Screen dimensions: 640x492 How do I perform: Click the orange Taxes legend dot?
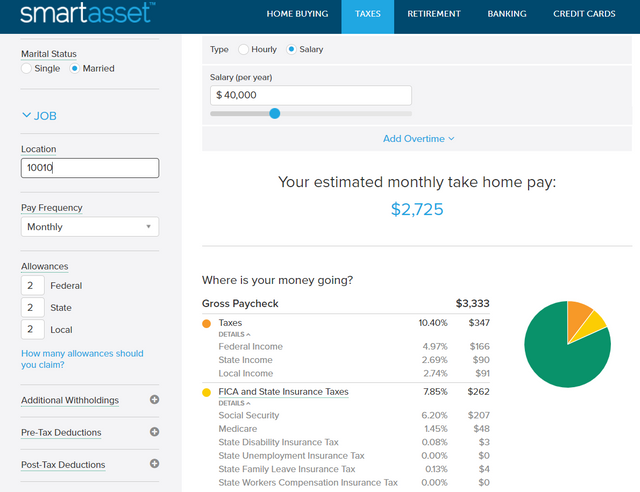click(207, 324)
